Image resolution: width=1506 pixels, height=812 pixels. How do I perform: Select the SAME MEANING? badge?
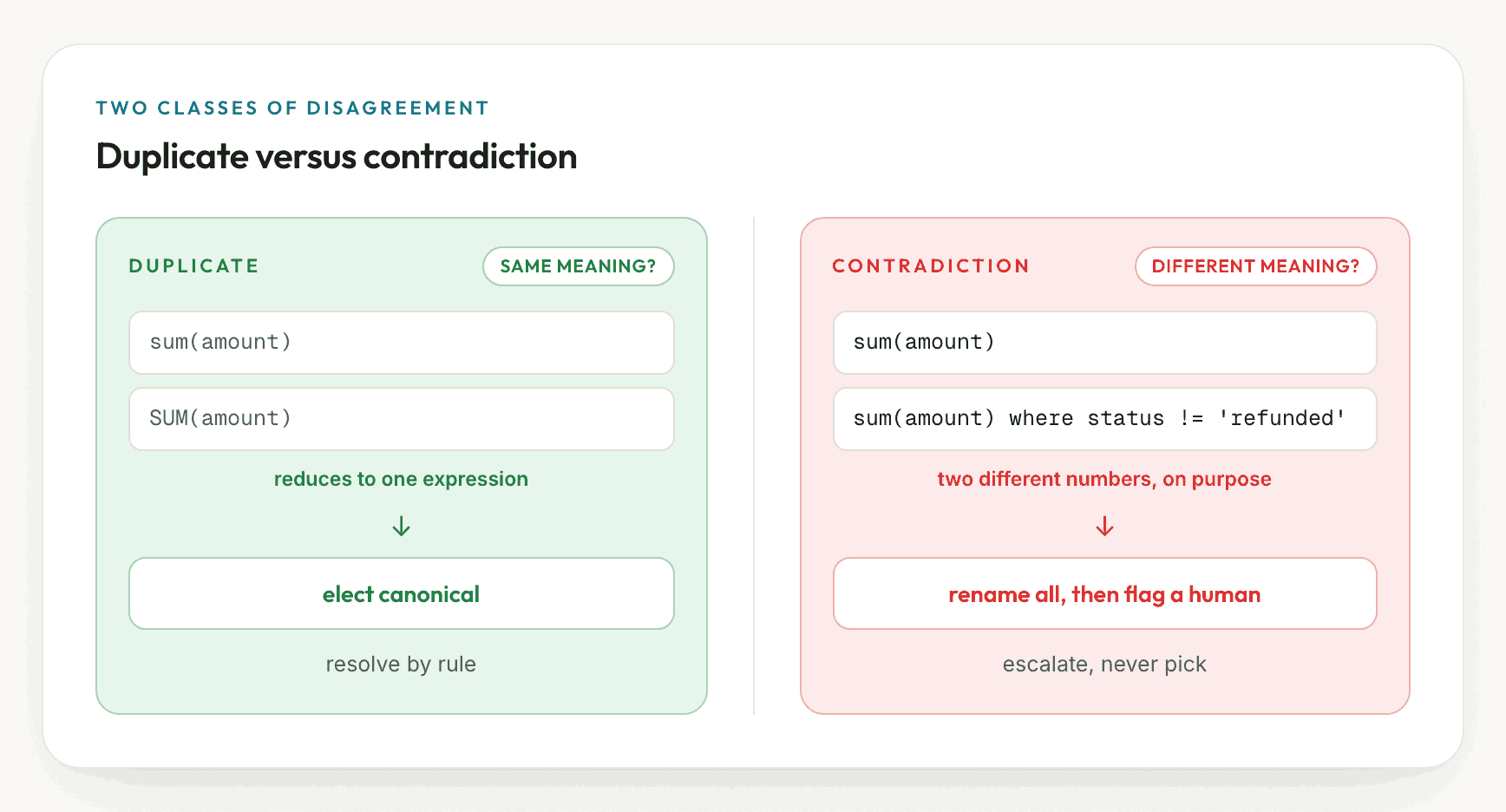pyautogui.click(x=579, y=266)
